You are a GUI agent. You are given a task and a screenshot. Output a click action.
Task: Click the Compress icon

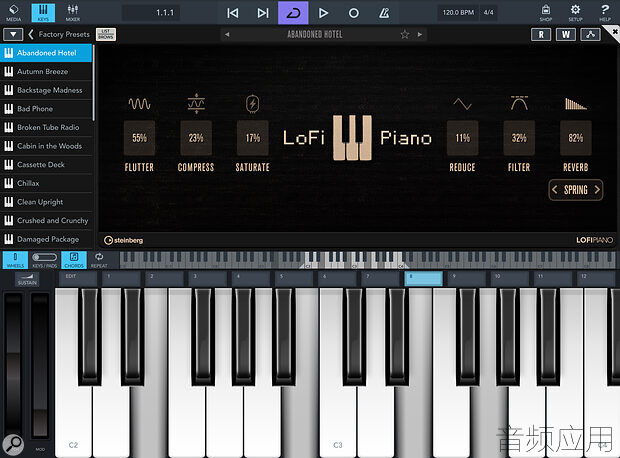point(196,103)
